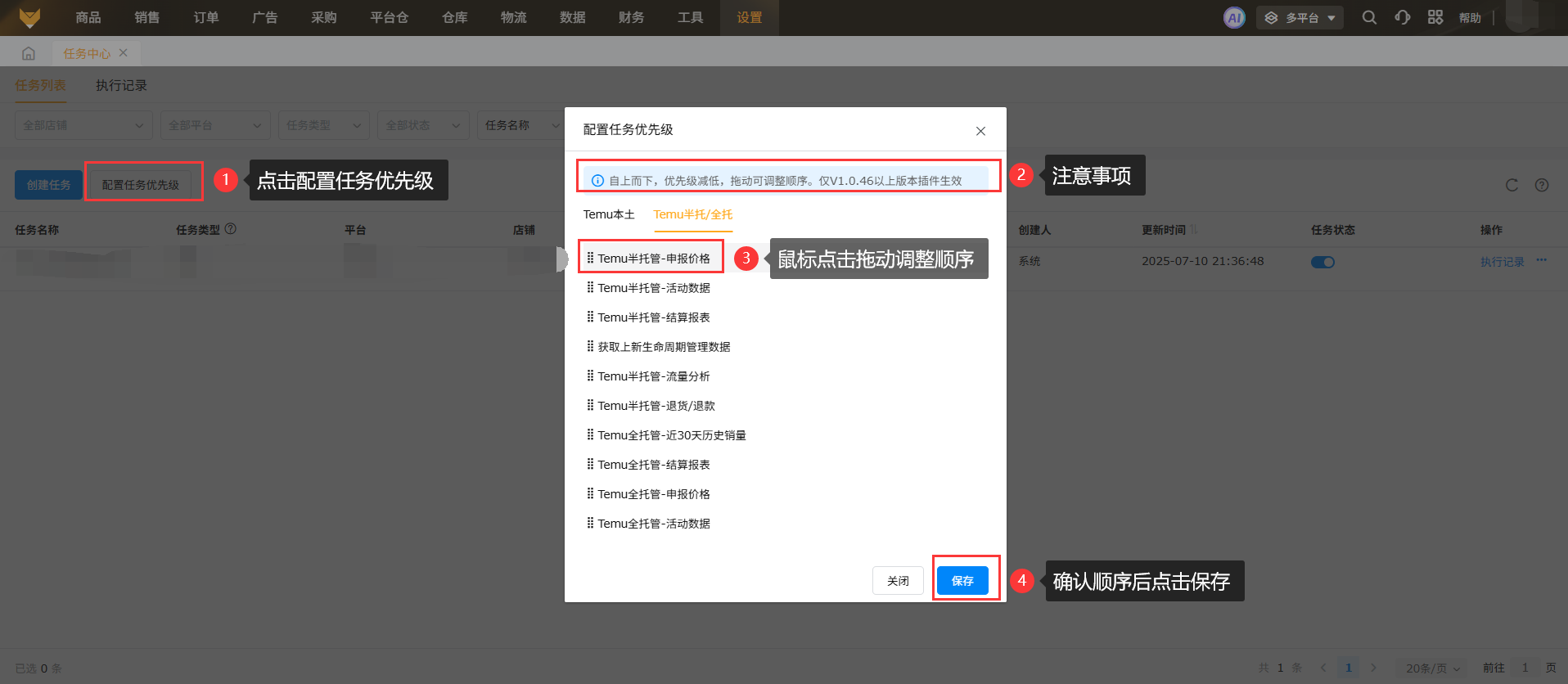The image size is (1568, 684).
Task: Open the 销售 menu
Action: (147, 17)
